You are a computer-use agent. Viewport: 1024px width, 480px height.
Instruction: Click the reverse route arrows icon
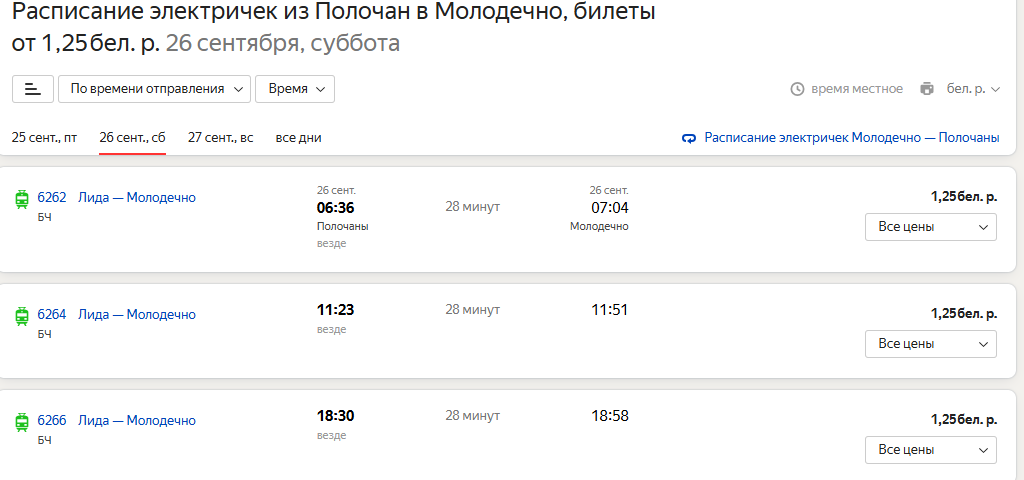point(688,138)
